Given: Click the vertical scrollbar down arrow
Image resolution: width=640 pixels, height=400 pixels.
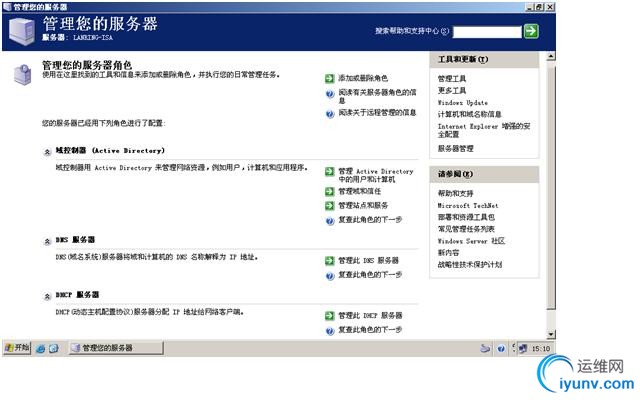Looking at the screenshot, I should click(551, 334).
